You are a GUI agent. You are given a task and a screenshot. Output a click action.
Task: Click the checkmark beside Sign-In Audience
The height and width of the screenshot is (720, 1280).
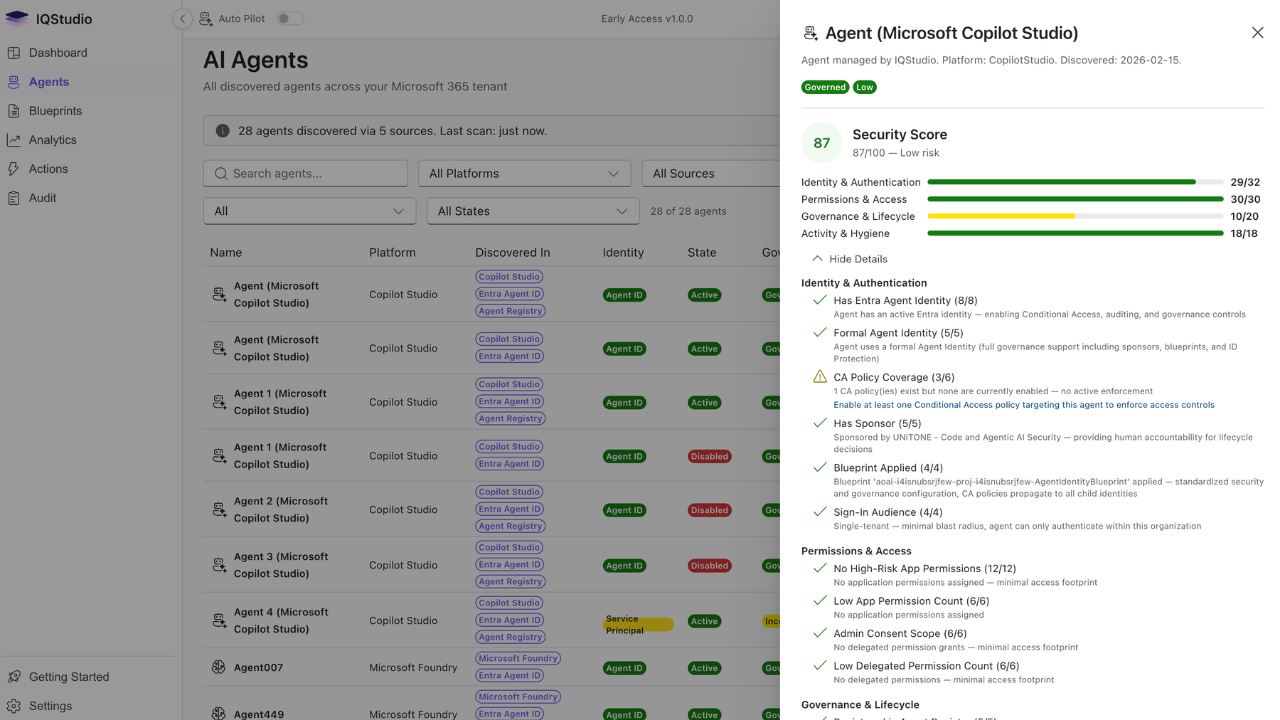(820, 512)
